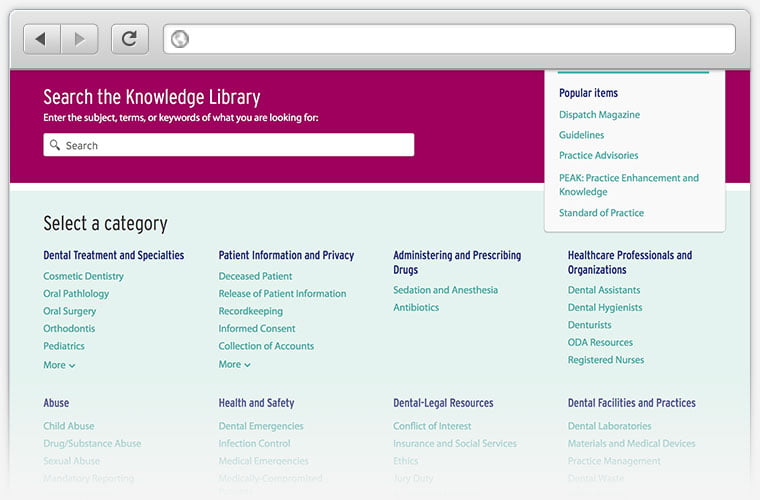Screen dimensions: 760x500
Task: Click the browser forward arrow button
Action: [x=79, y=39]
